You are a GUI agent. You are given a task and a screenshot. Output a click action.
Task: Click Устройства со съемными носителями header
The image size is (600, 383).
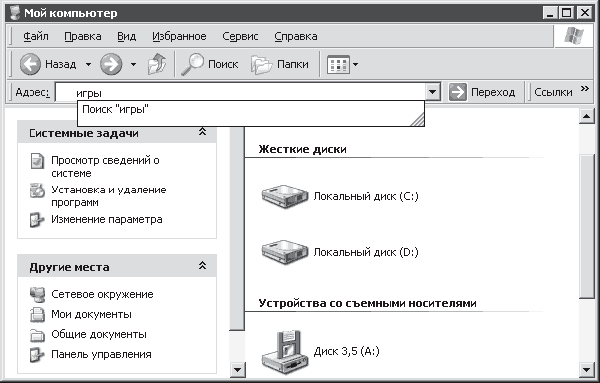367,303
